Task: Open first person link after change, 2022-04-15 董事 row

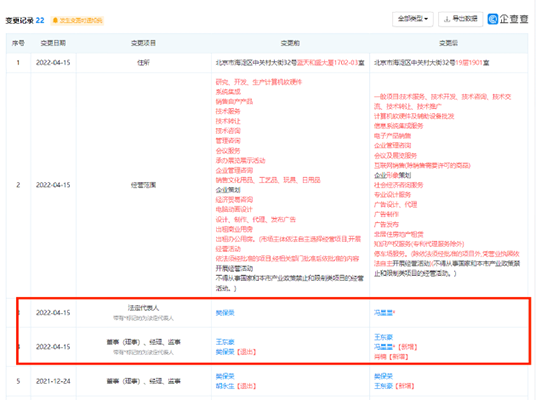Action: click(x=383, y=337)
